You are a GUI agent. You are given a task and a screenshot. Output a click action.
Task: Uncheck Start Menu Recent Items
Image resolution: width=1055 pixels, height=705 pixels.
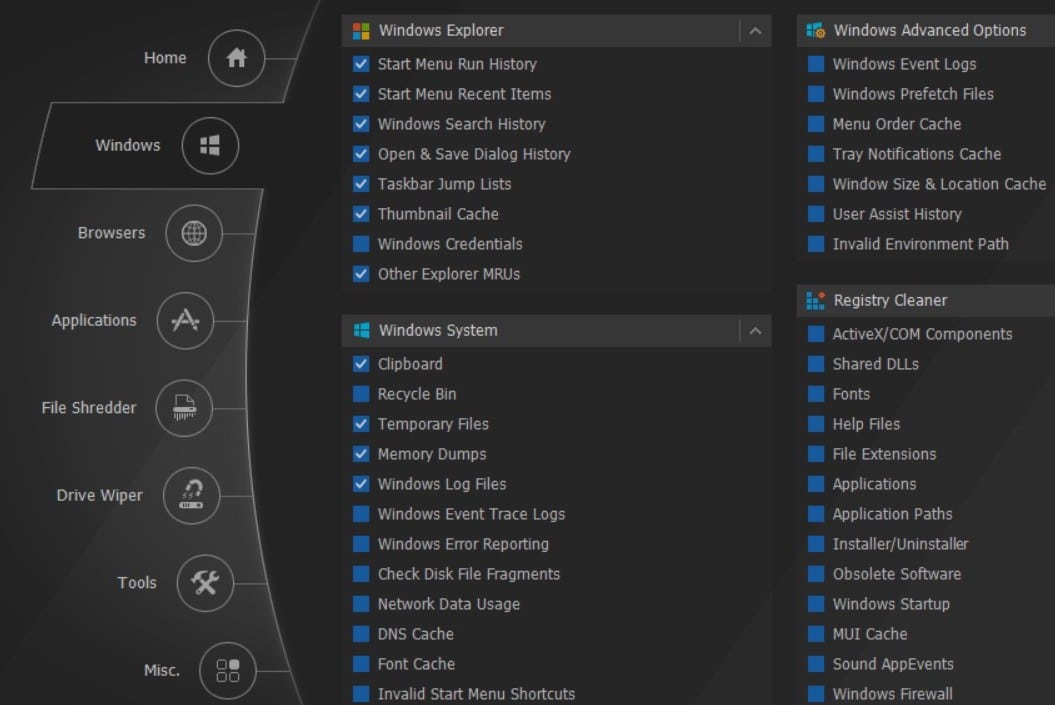(361, 94)
